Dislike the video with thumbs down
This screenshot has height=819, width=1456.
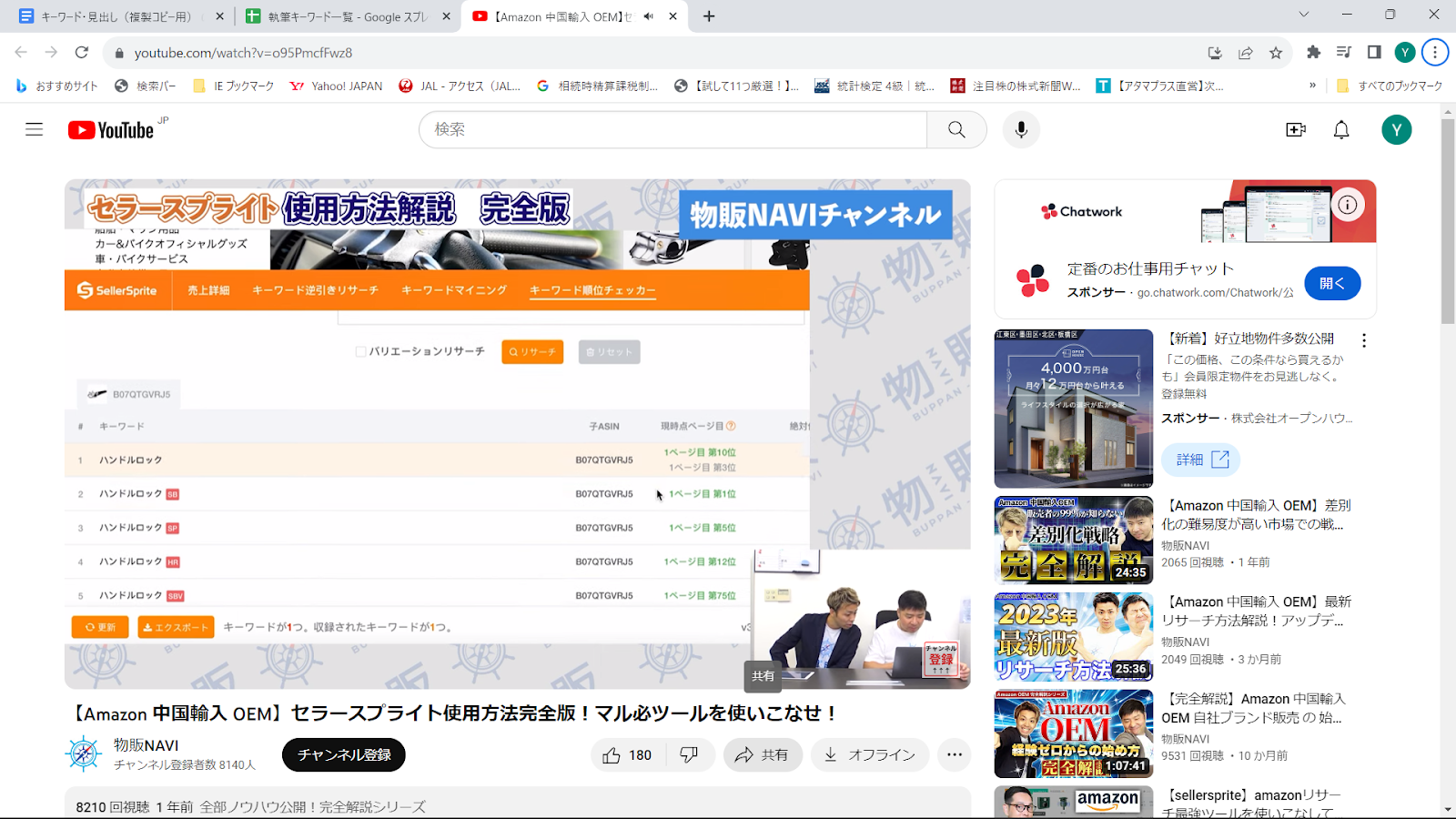[x=689, y=754]
